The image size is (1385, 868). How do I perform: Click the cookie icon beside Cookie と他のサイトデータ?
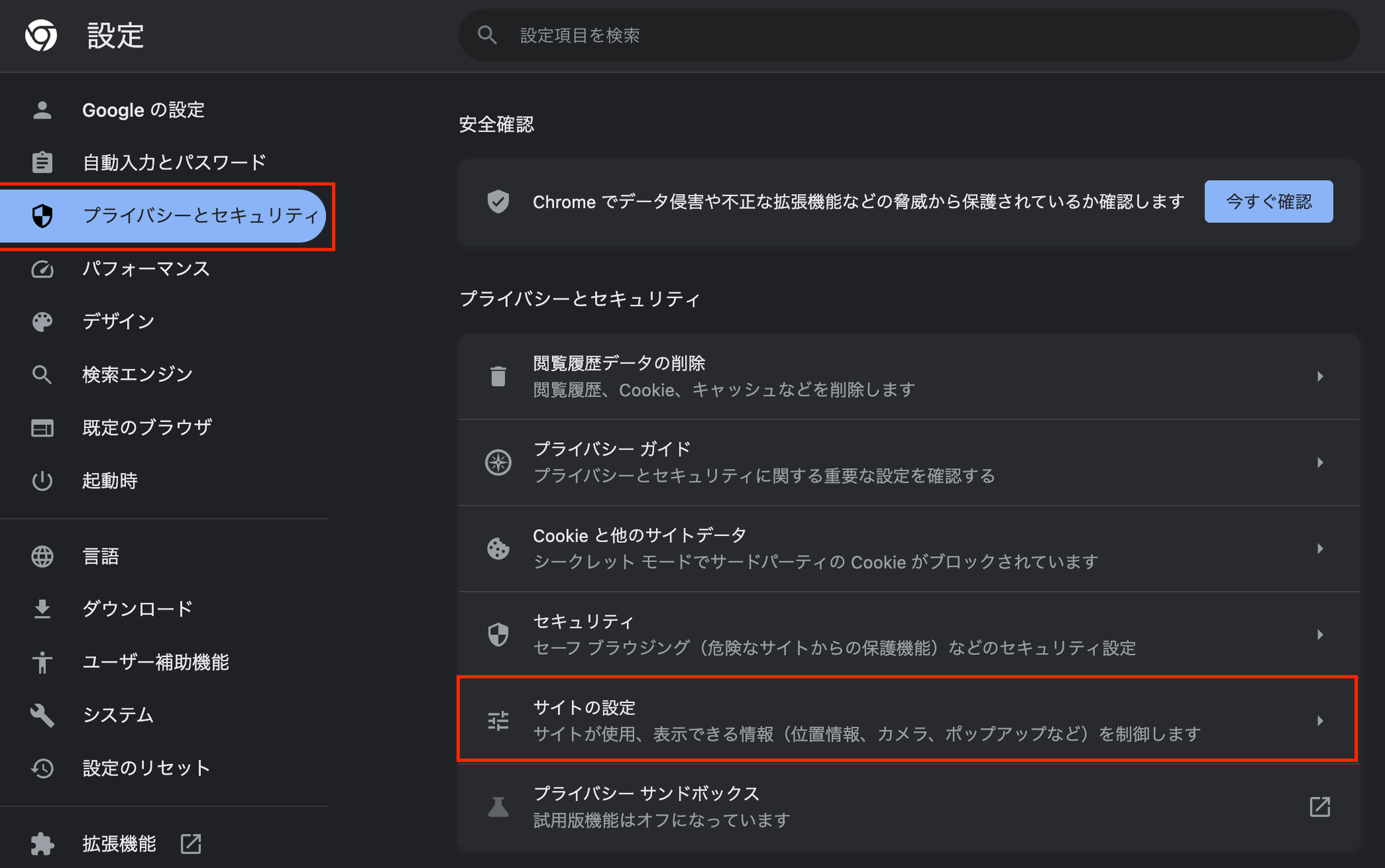point(498,549)
